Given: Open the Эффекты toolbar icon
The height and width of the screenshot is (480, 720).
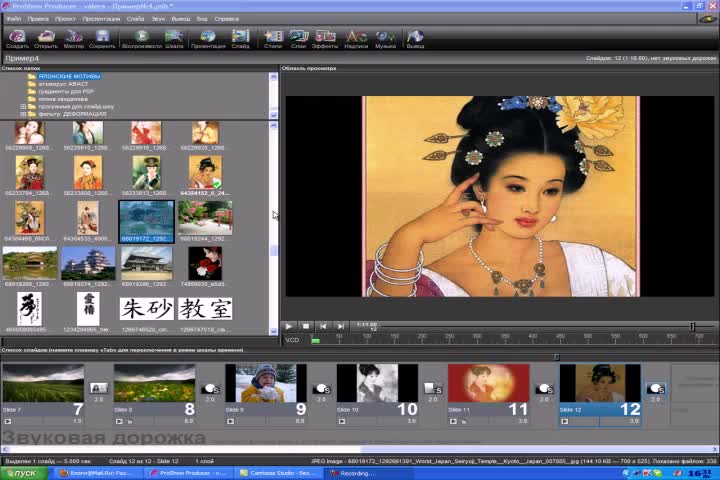Looking at the screenshot, I should pyautogui.click(x=325, y=39).
